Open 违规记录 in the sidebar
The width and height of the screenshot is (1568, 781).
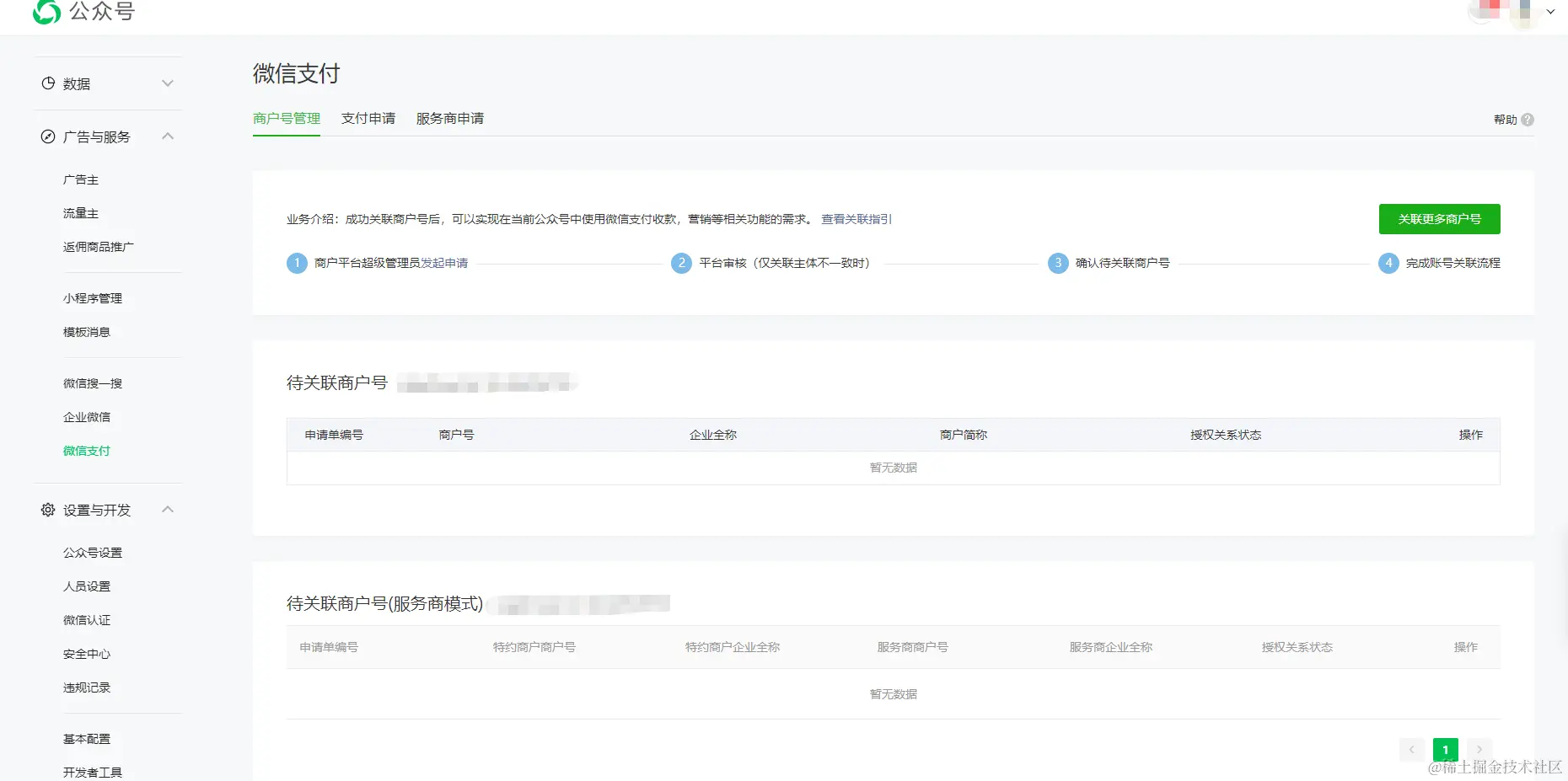coord(87,687)
